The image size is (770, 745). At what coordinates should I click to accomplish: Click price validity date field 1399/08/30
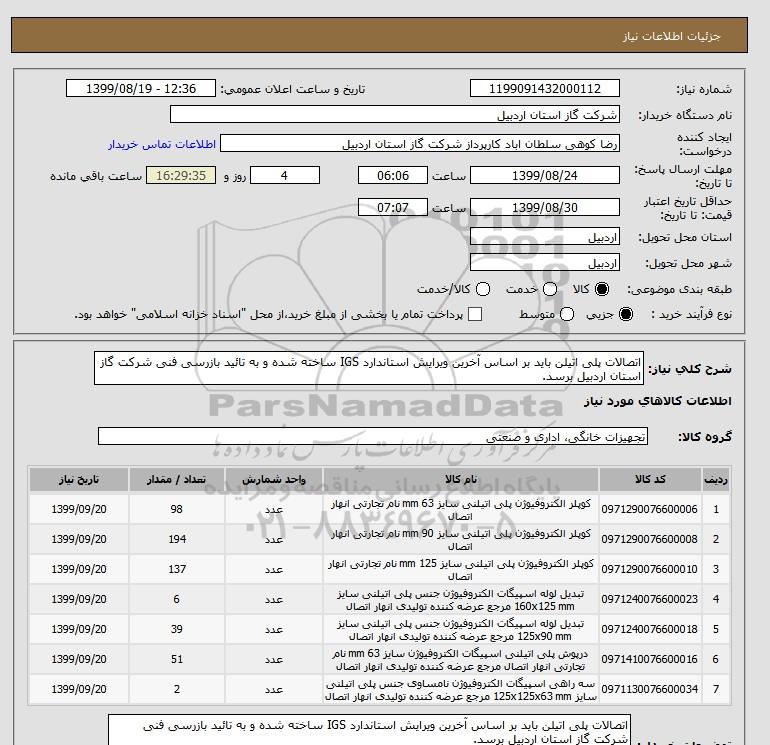click(x=545, y=207)
